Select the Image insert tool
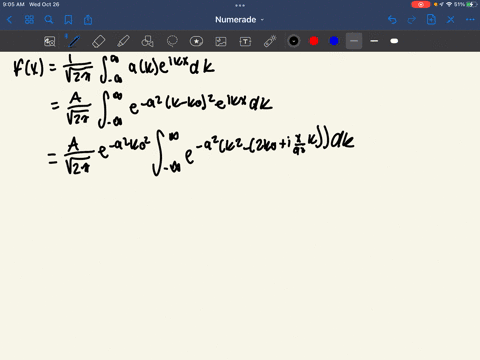The image size is (480, 360). point(221,41)
